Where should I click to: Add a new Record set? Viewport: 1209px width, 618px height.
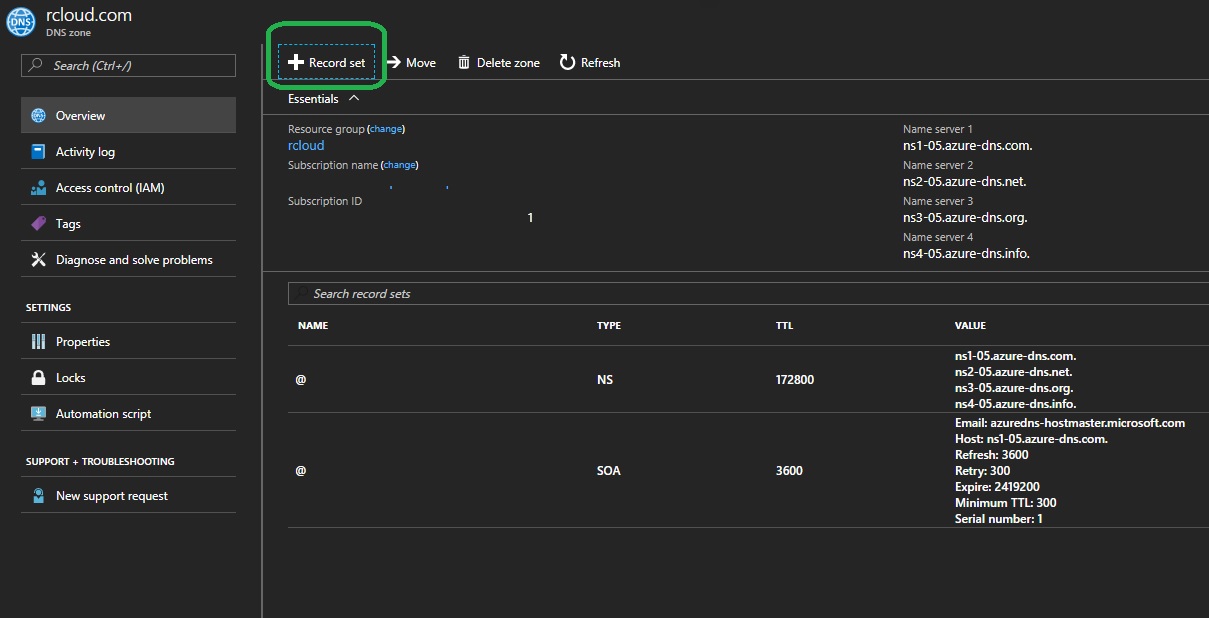tap(327, 62)
